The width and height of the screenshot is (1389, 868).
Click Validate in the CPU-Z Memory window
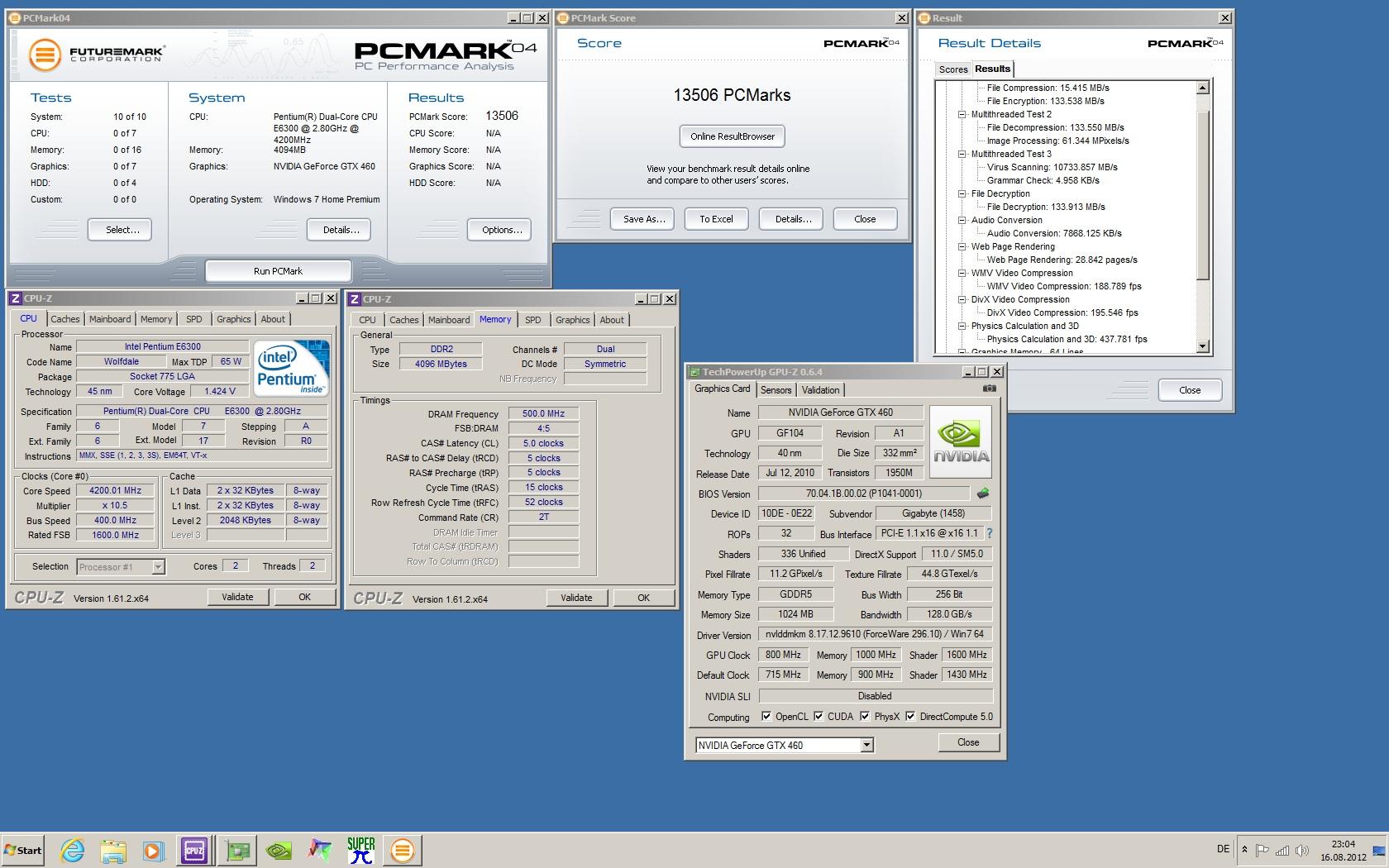tap(576, 598)
